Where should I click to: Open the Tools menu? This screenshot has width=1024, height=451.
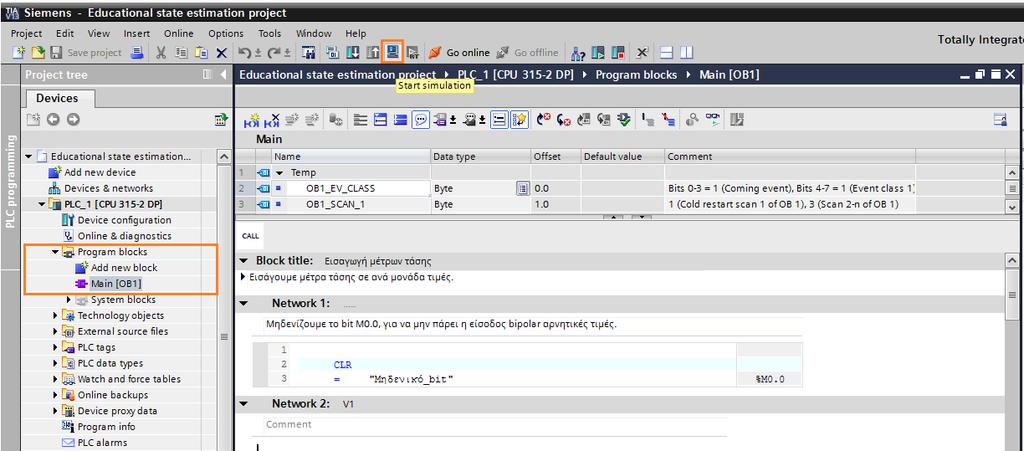coord(270,33)
